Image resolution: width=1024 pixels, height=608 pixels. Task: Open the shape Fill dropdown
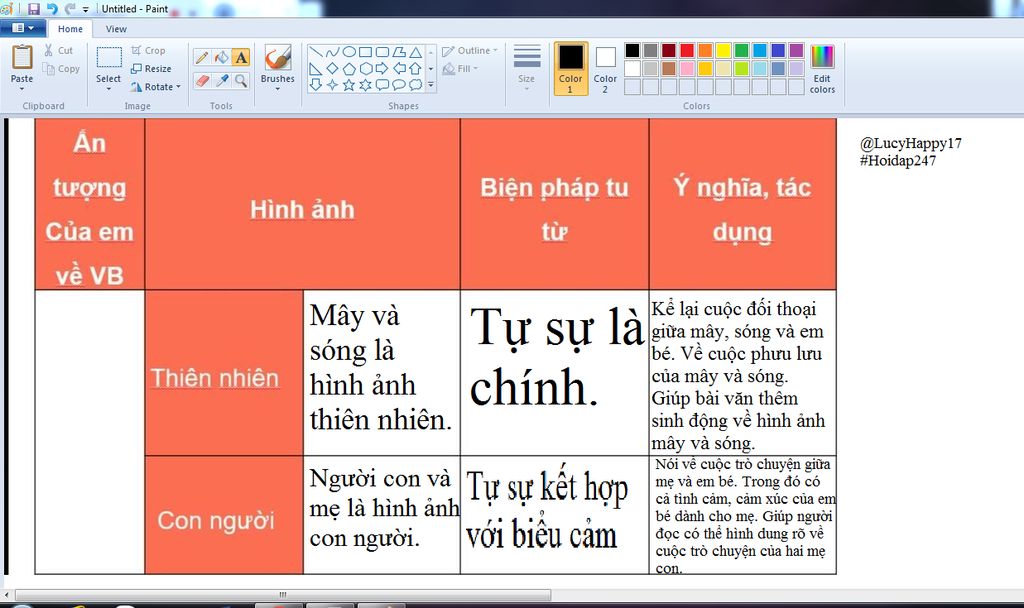461,69
